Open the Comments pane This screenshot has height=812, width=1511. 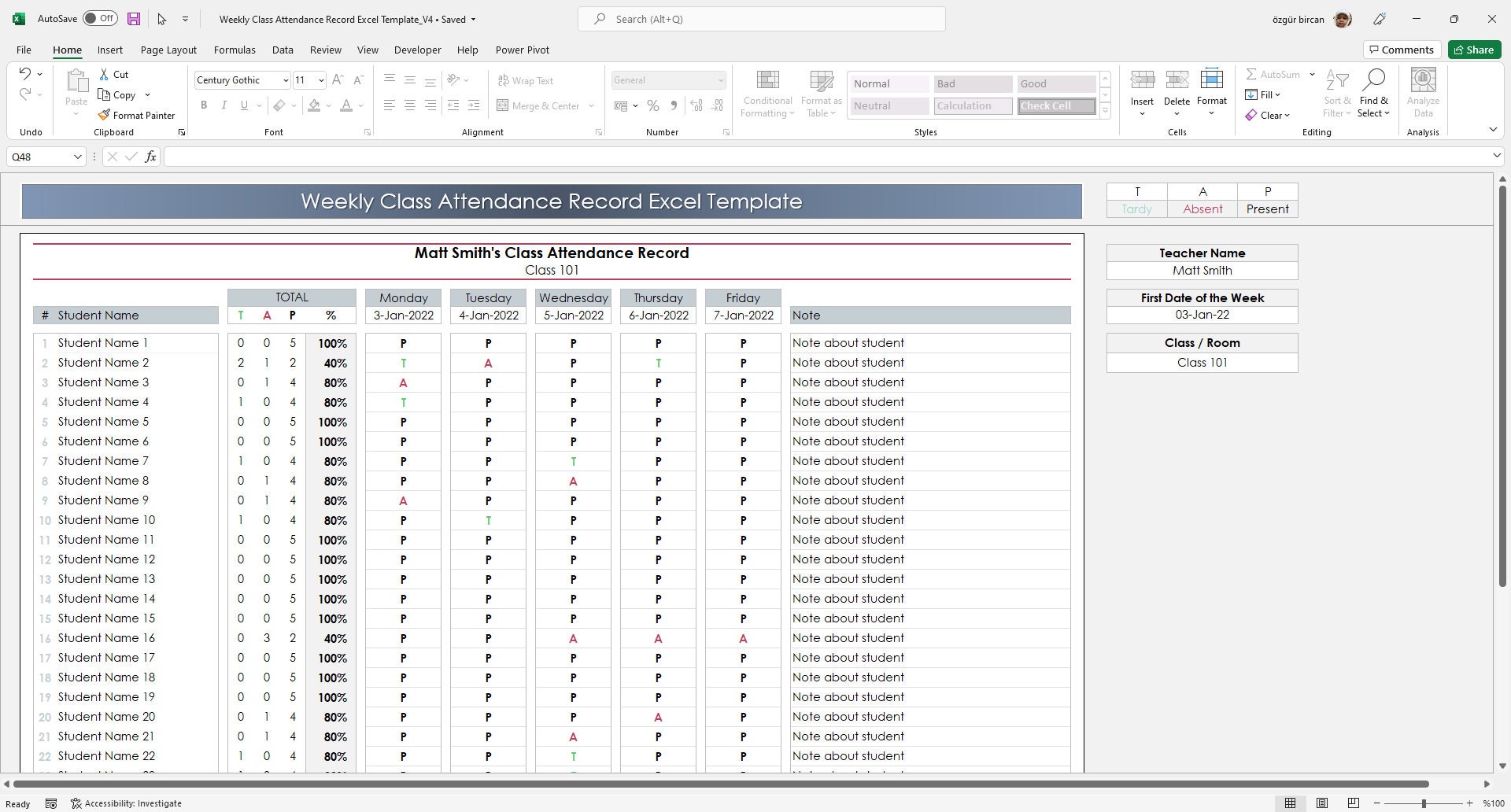1401,49
